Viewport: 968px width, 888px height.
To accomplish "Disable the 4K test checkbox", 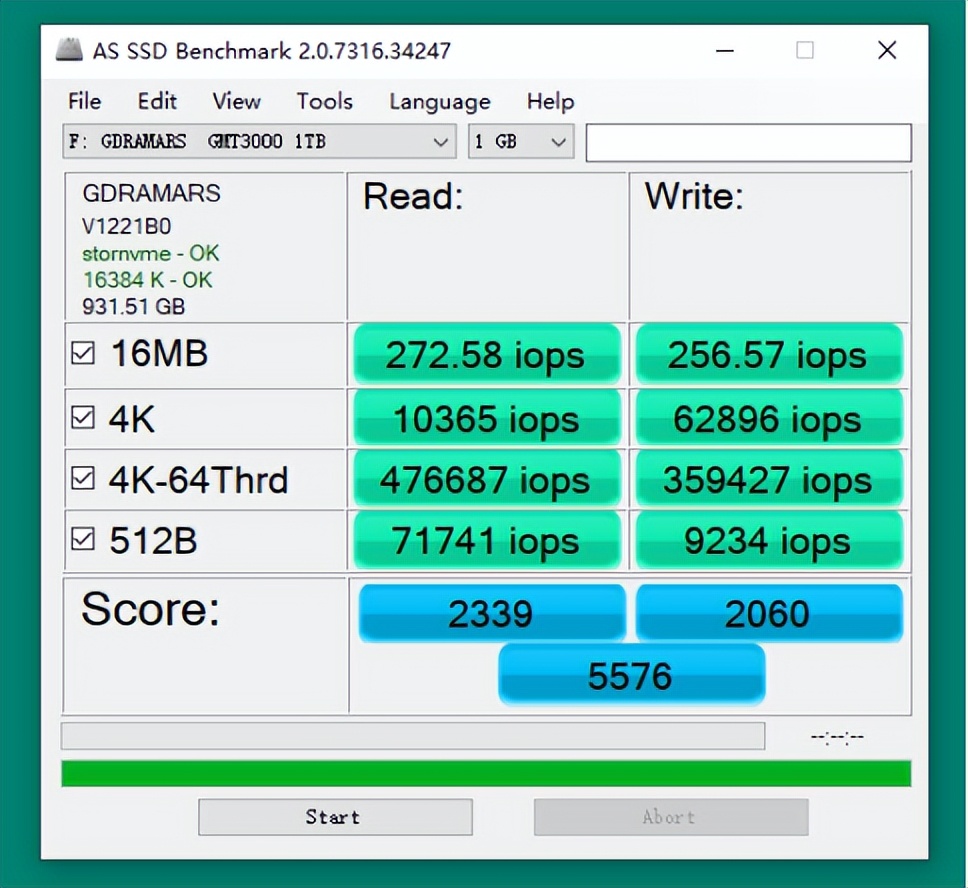I will point(84,417).
